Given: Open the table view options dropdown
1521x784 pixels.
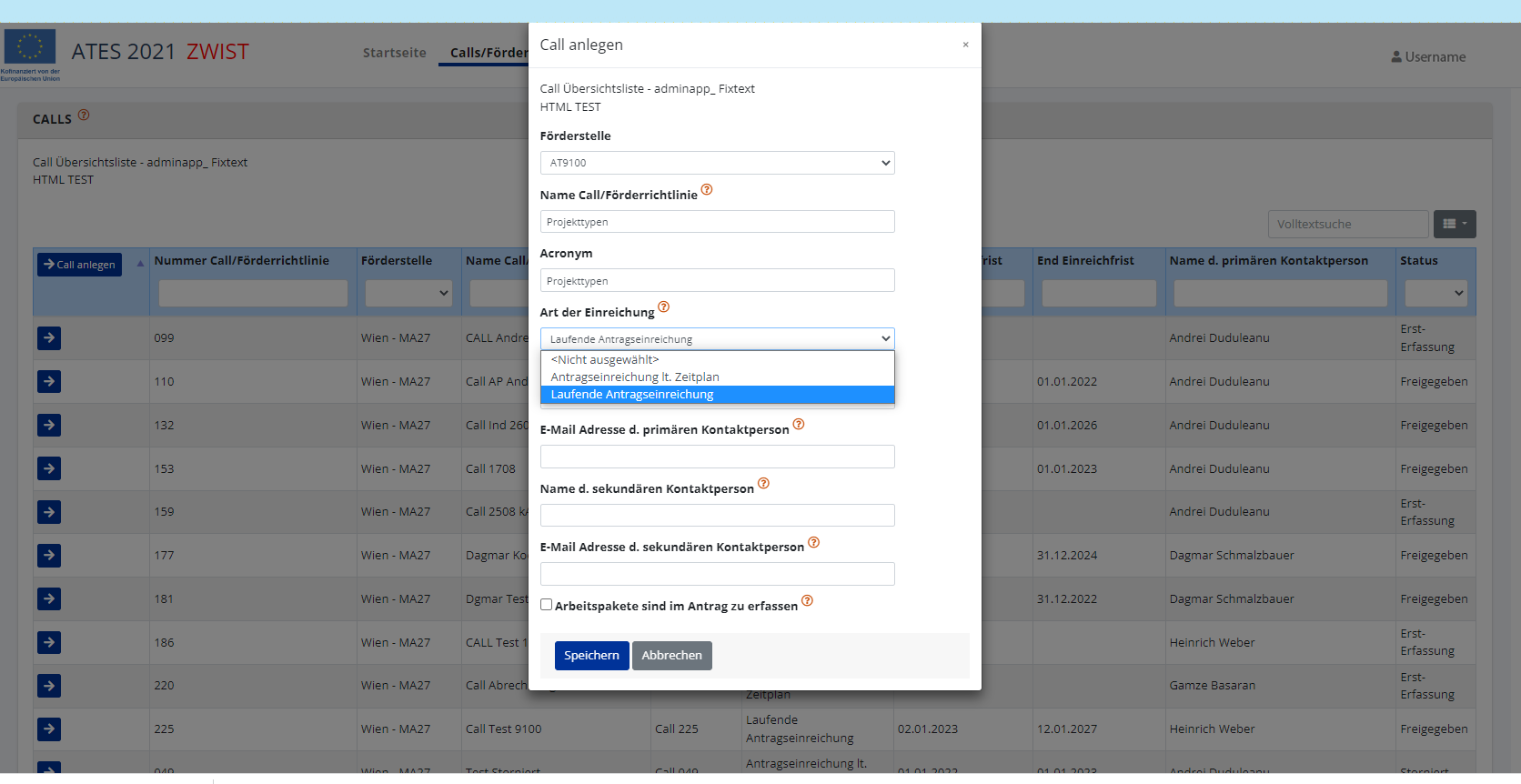Looking at the screenshot, I should [x=1455, y=224].
